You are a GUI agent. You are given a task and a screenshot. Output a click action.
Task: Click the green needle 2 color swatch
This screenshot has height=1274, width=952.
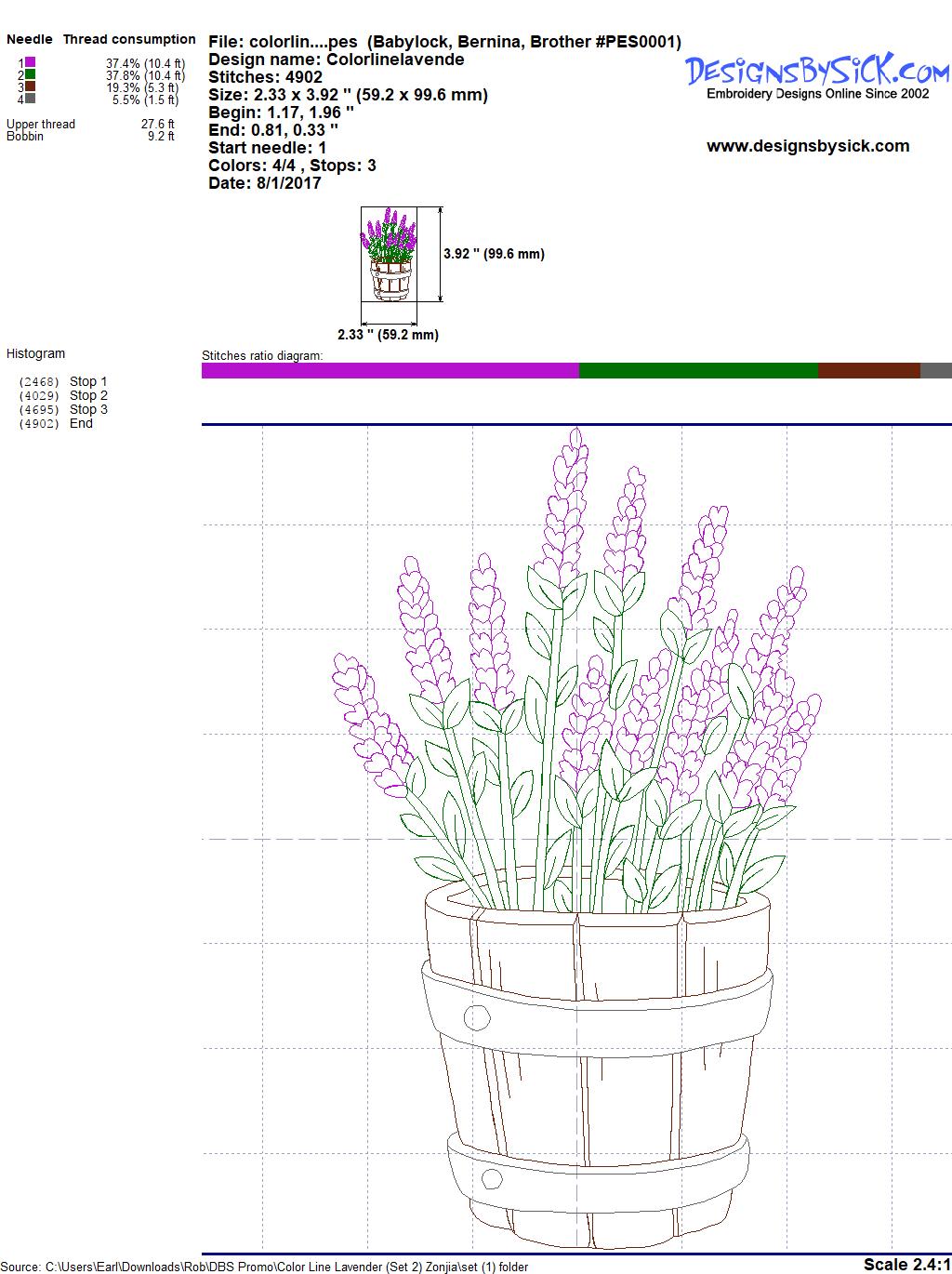31,74
